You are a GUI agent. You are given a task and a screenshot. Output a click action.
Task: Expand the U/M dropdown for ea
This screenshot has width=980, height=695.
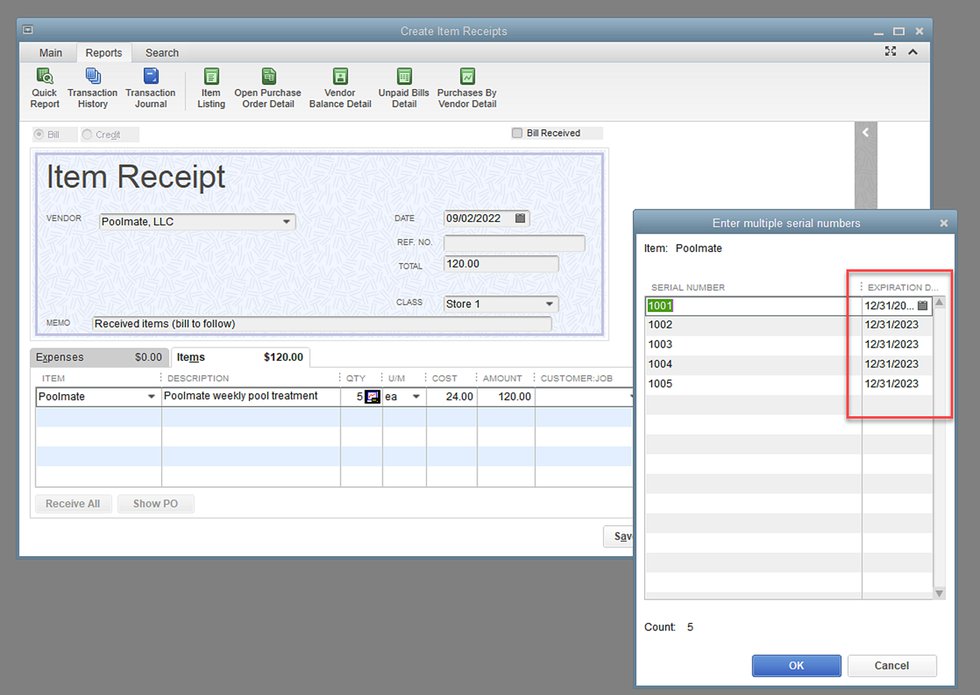click(x=415, y=397)
